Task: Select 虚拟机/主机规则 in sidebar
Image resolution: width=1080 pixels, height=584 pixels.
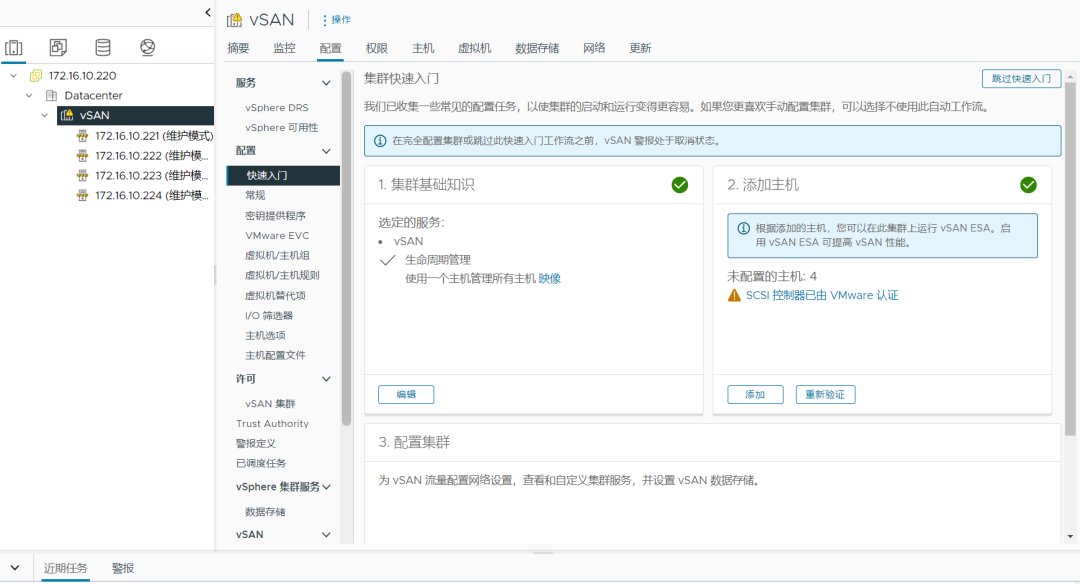Action: [x=282, y=275]
